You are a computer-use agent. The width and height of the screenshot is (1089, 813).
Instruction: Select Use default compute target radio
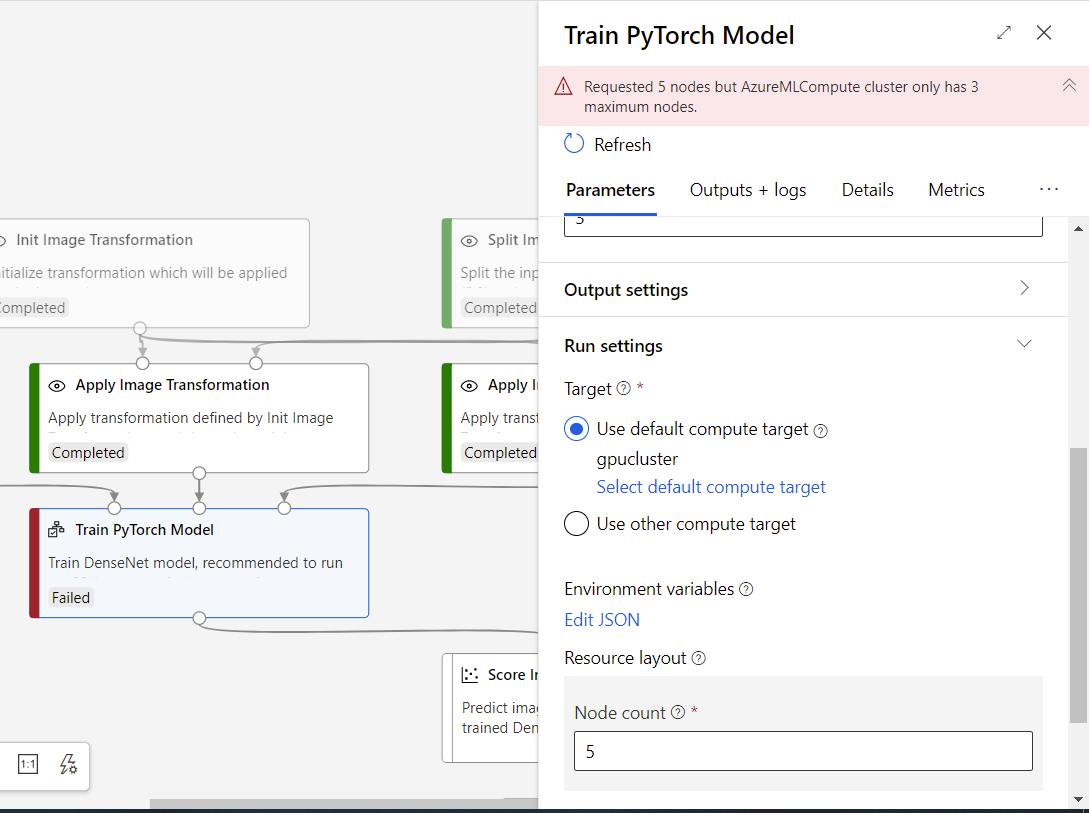pos(576,430)
